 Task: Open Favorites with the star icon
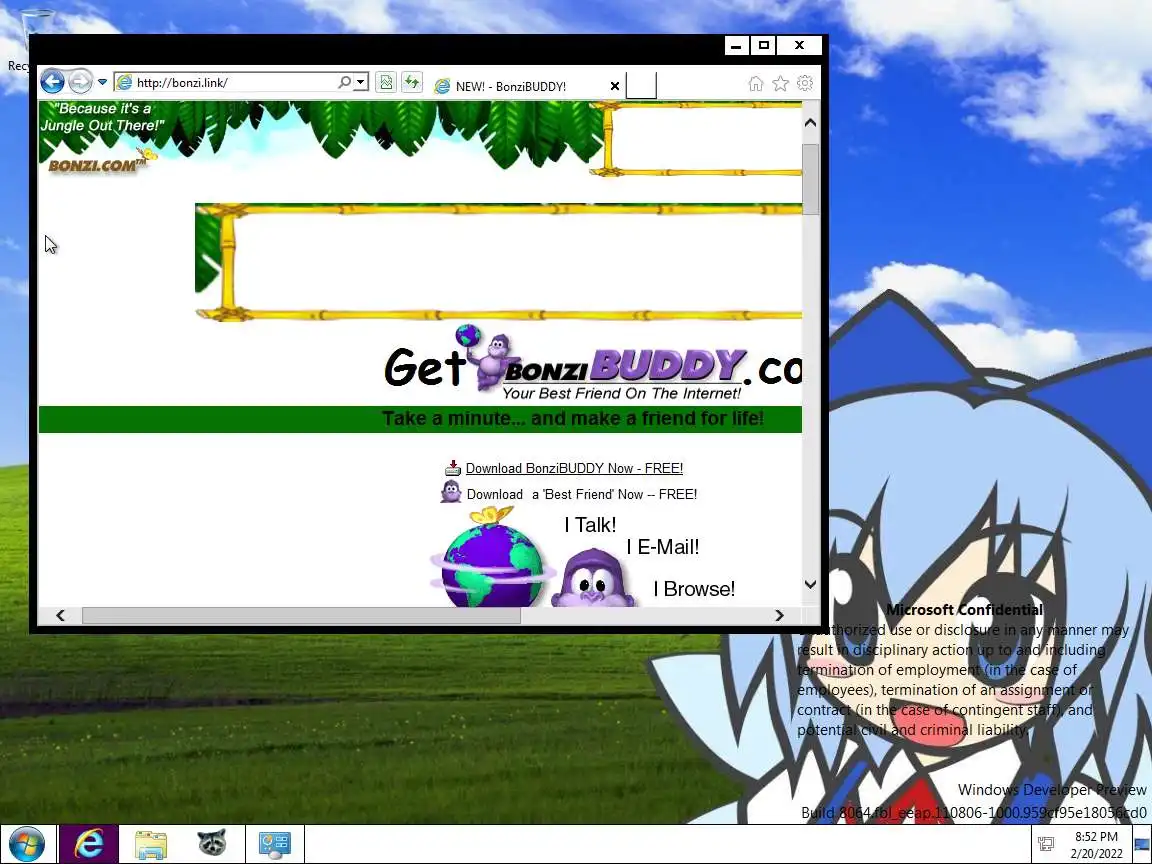(x=780, y=84)
